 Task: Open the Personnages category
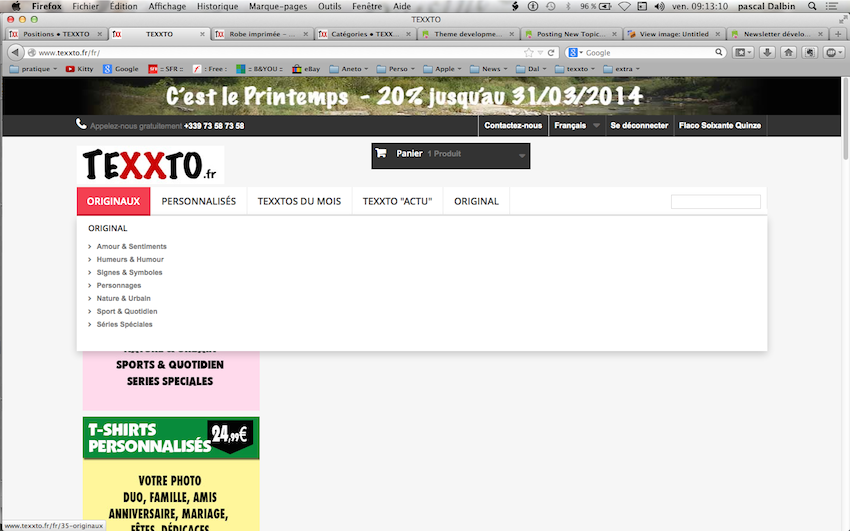coord(119,285)
